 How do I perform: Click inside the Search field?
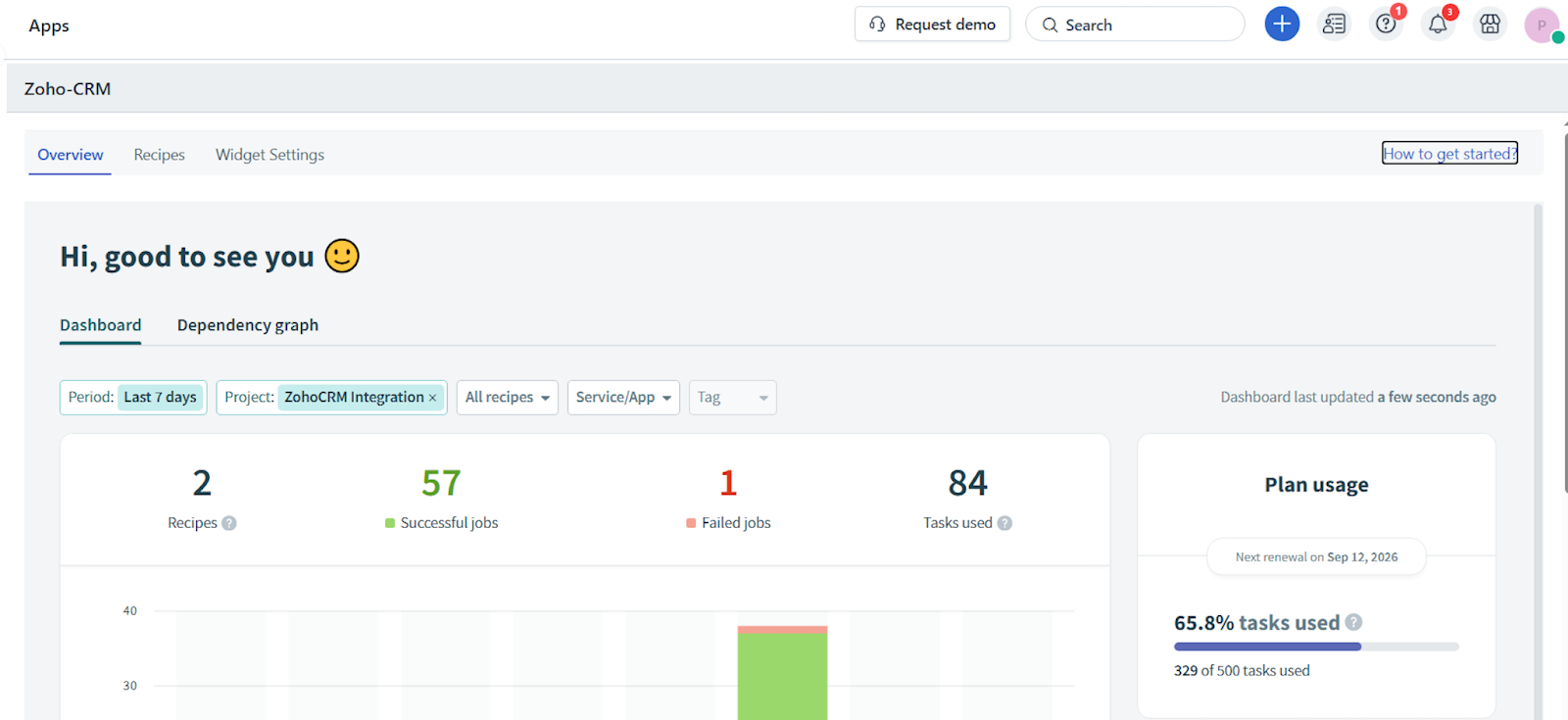(1135, 24)
